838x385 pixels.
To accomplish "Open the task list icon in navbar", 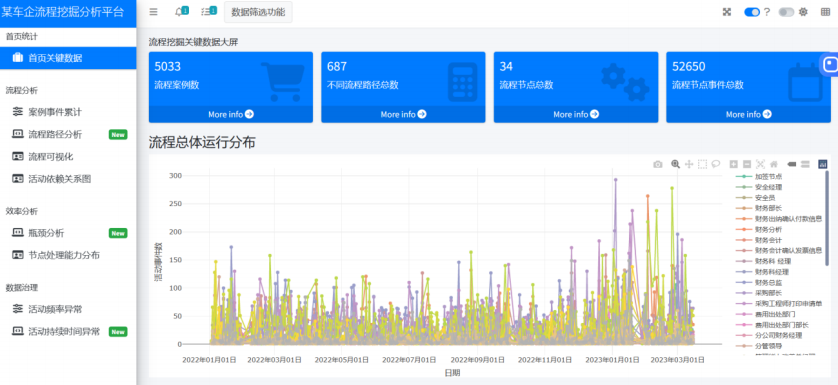I will (205, 12).
